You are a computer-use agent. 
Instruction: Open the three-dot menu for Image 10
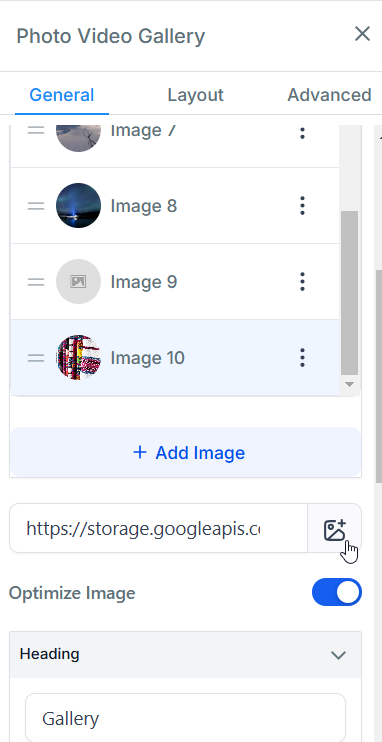click(x=302, y=358)
